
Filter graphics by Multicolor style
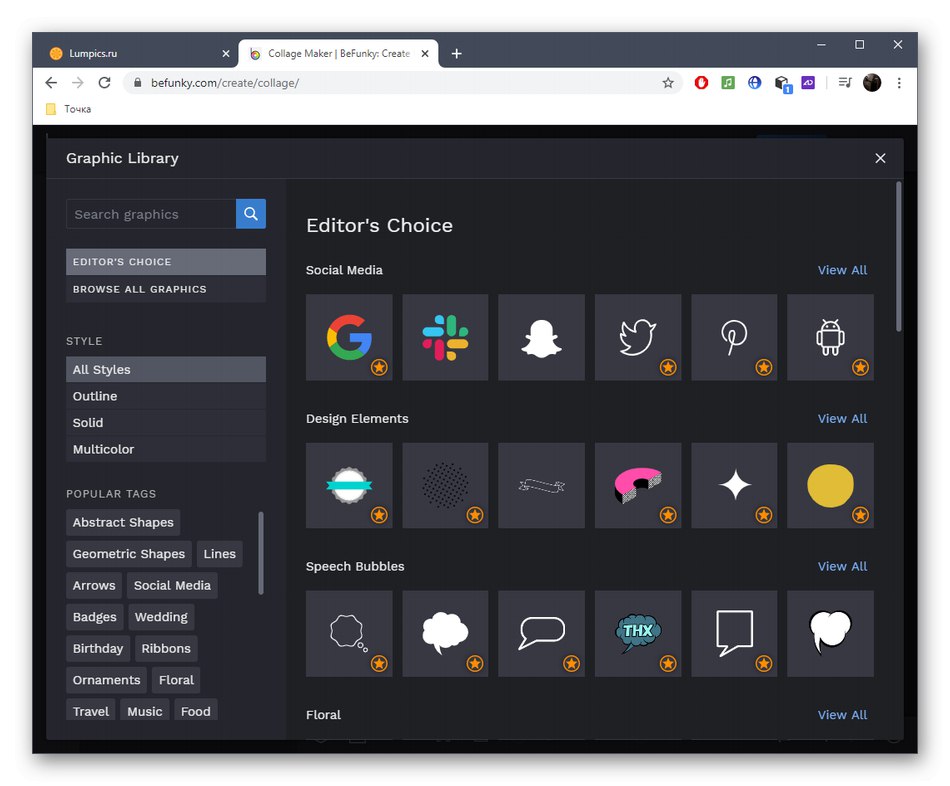(165, 449)
